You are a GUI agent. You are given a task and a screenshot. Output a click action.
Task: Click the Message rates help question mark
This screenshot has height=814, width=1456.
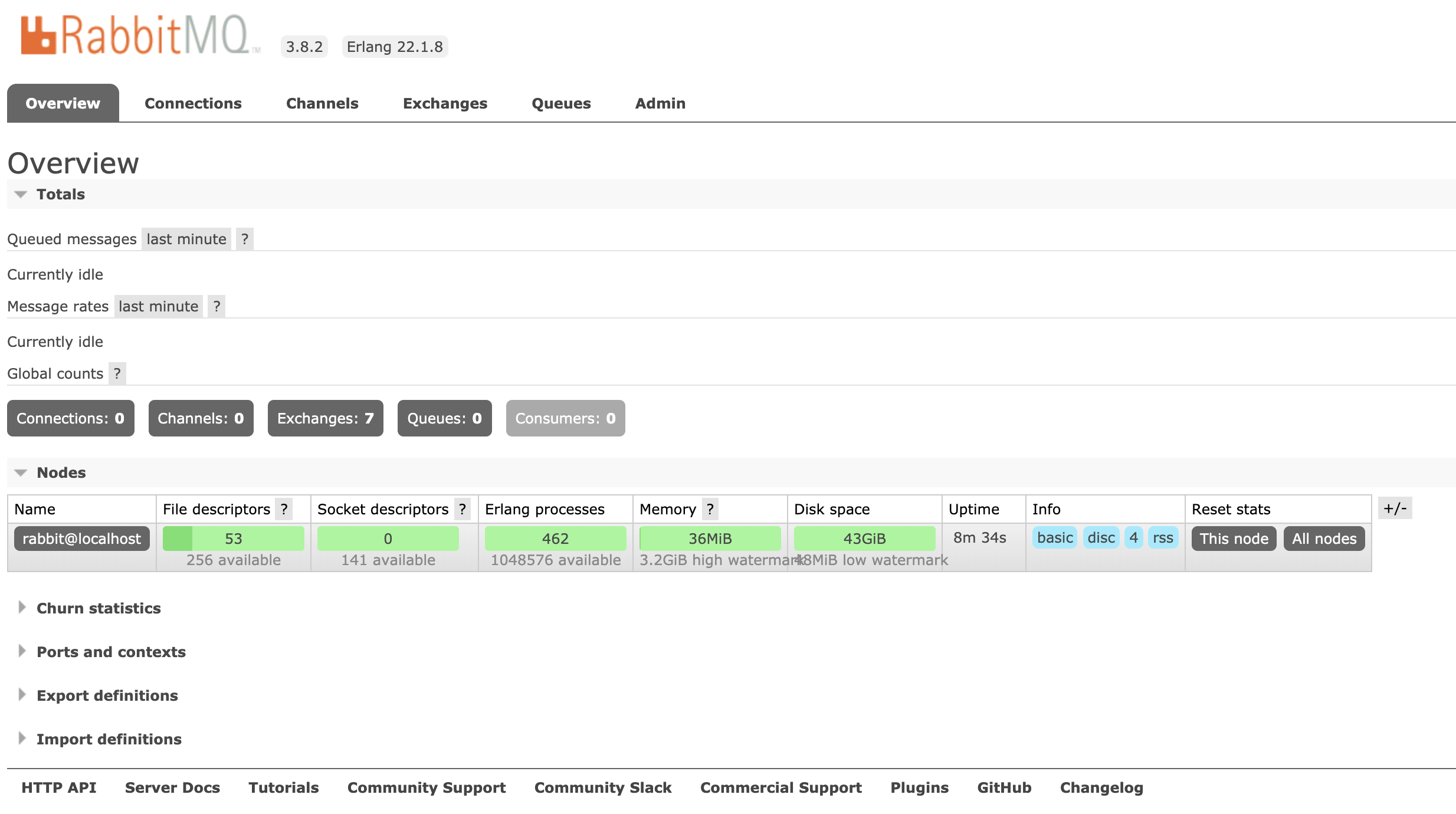click(217, 306)
